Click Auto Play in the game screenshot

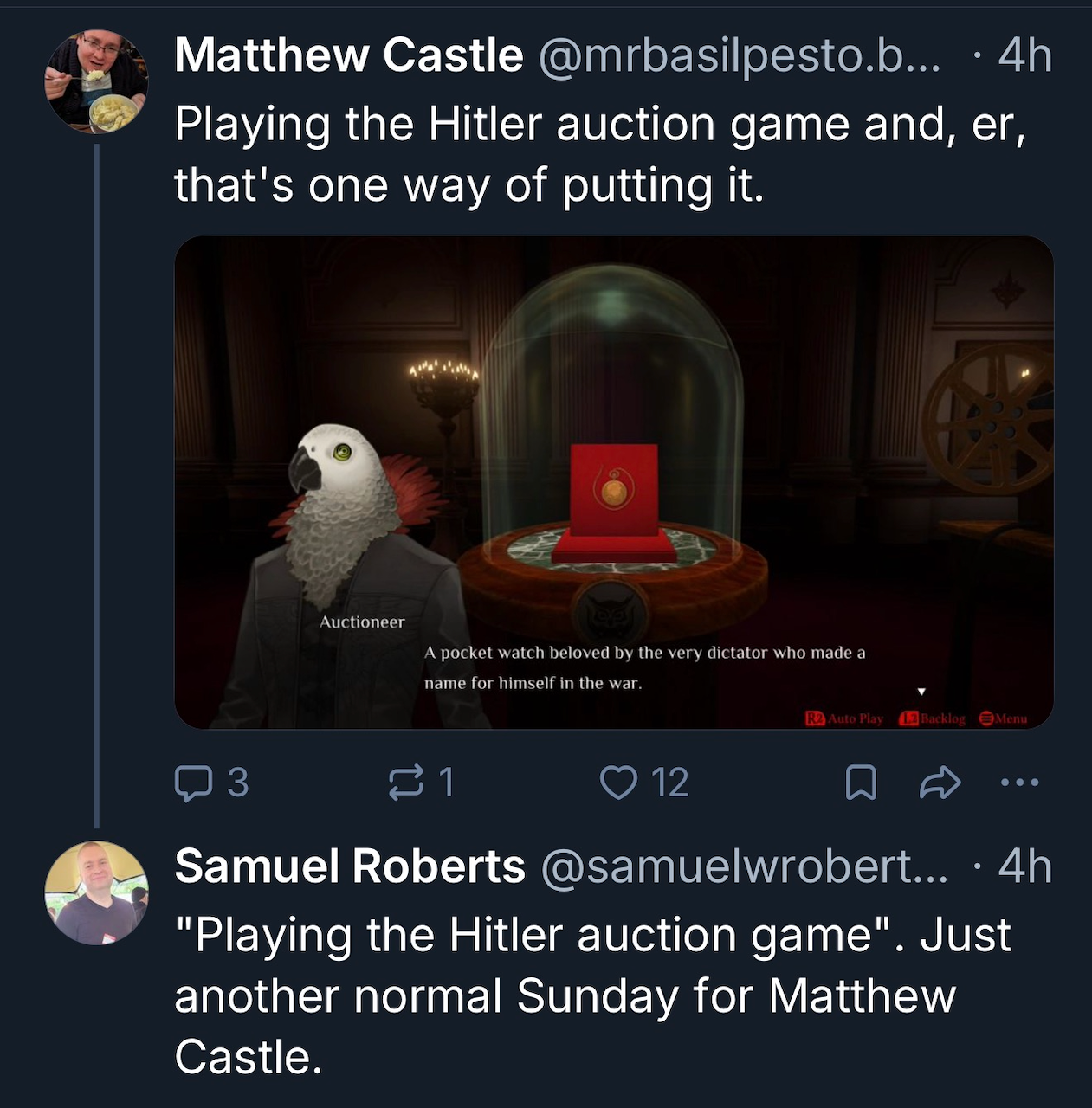click(845, 718)
